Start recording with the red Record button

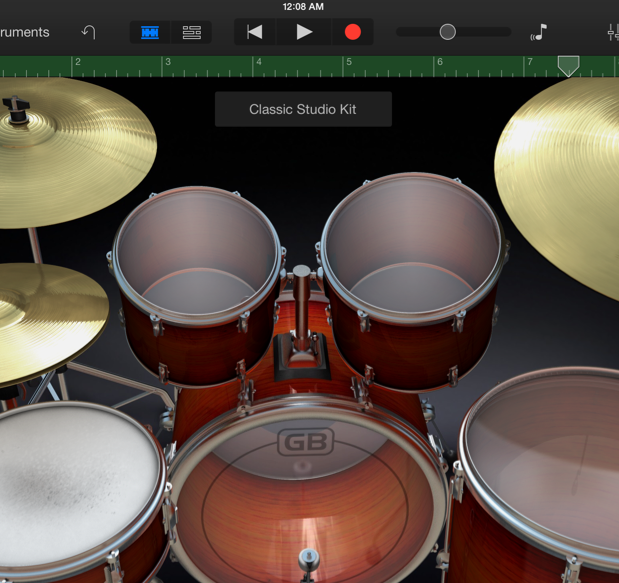click(x=352, y=32)
